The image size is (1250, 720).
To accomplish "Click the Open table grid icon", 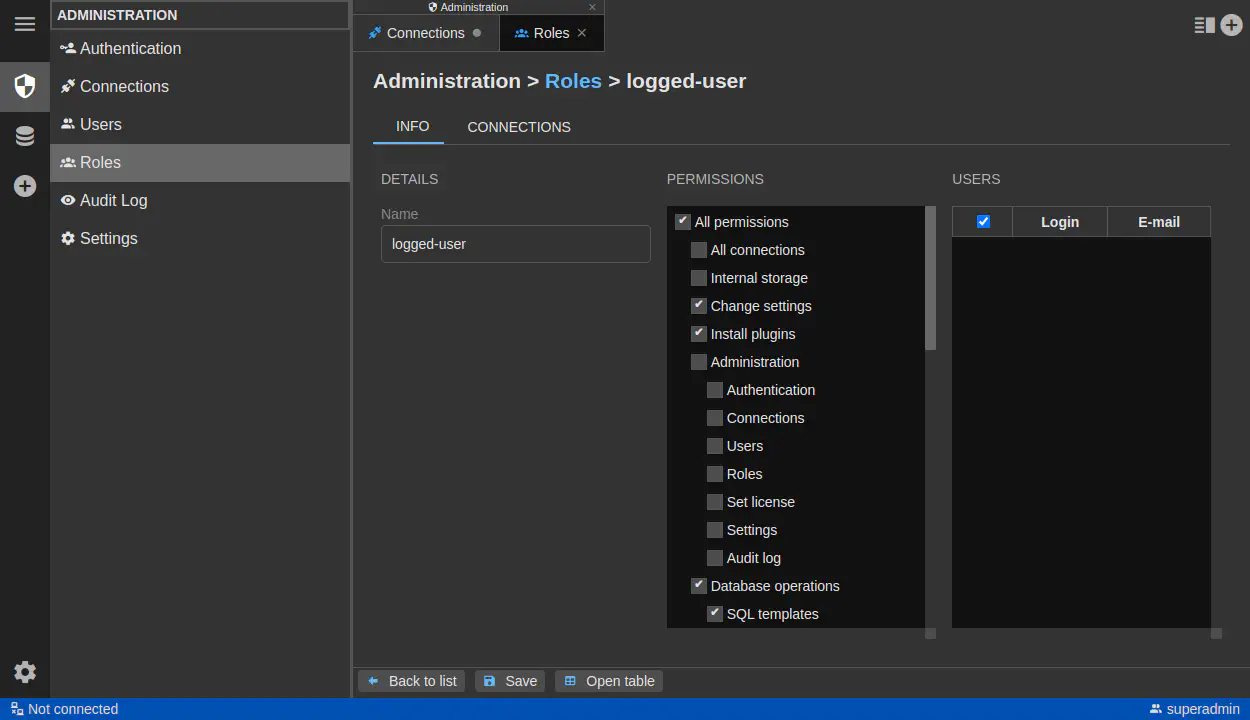I will [570, 681].
